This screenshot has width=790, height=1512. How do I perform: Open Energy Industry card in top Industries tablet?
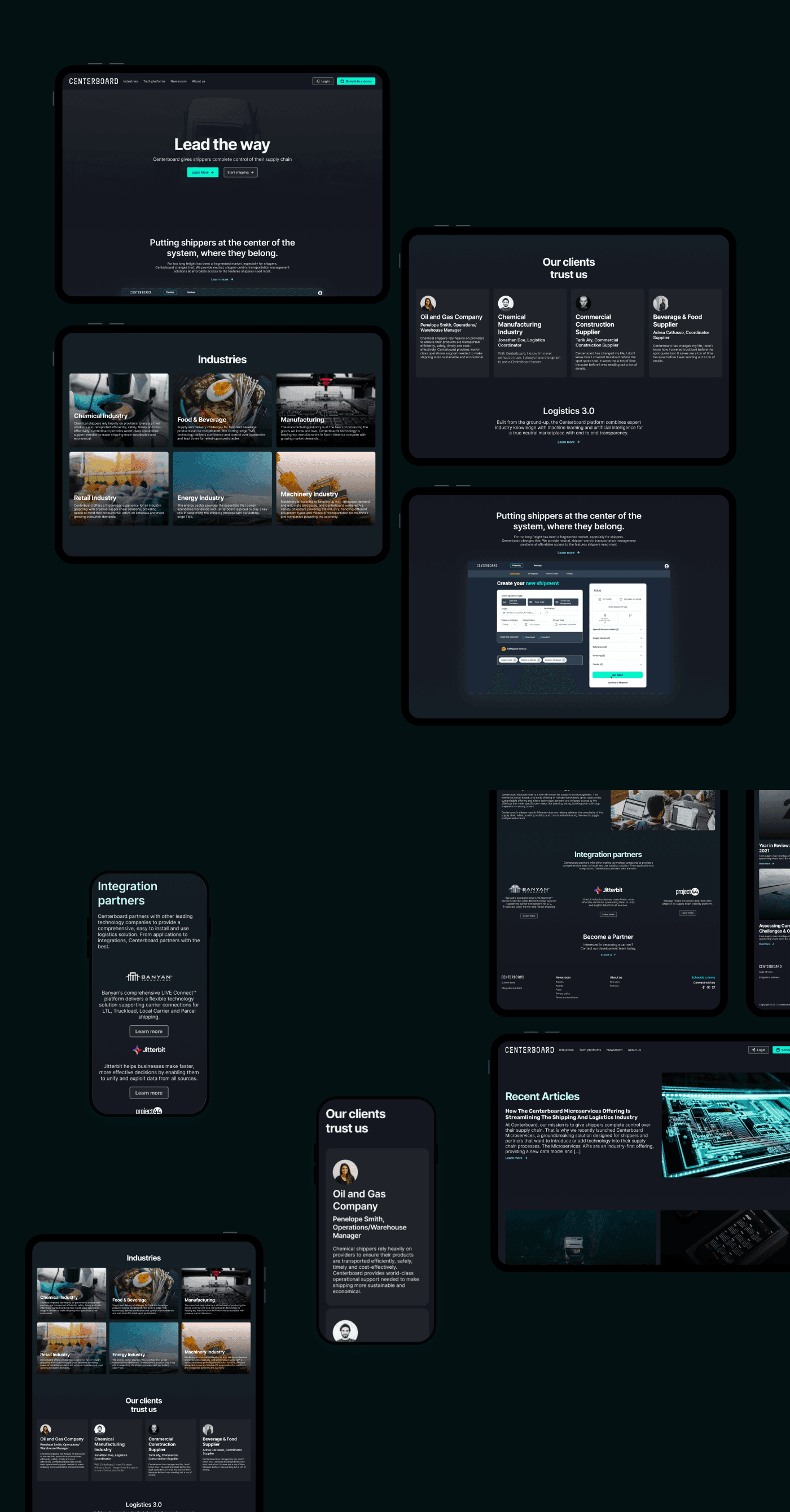(222, 489)
